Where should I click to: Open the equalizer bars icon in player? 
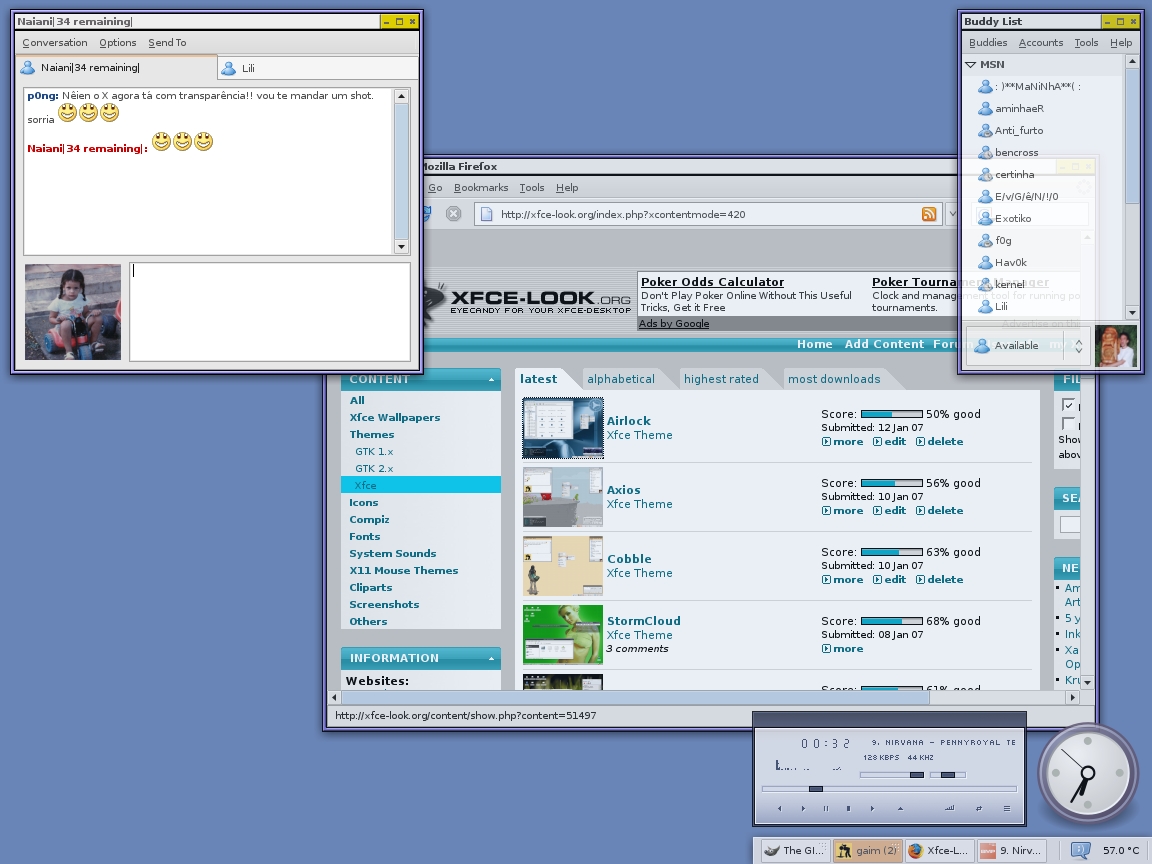[x=949, y=808]
